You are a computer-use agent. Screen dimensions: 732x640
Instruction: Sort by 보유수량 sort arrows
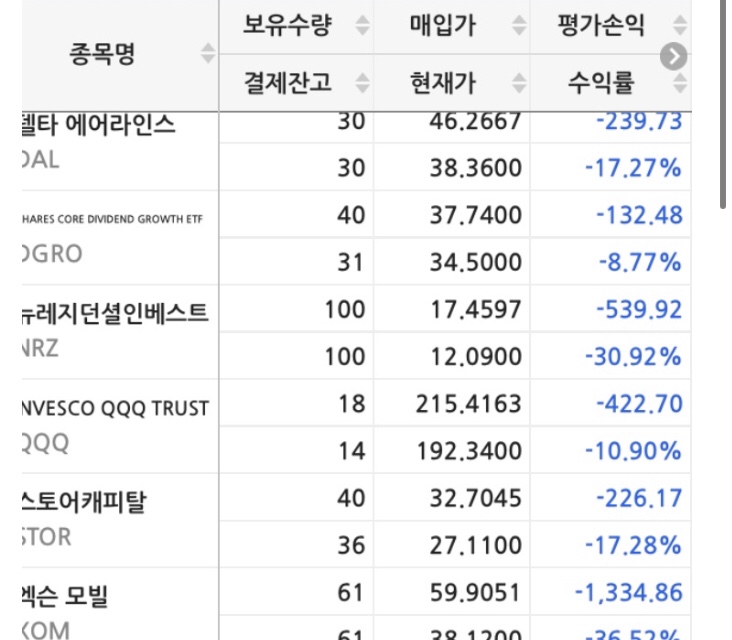point(363,25)
